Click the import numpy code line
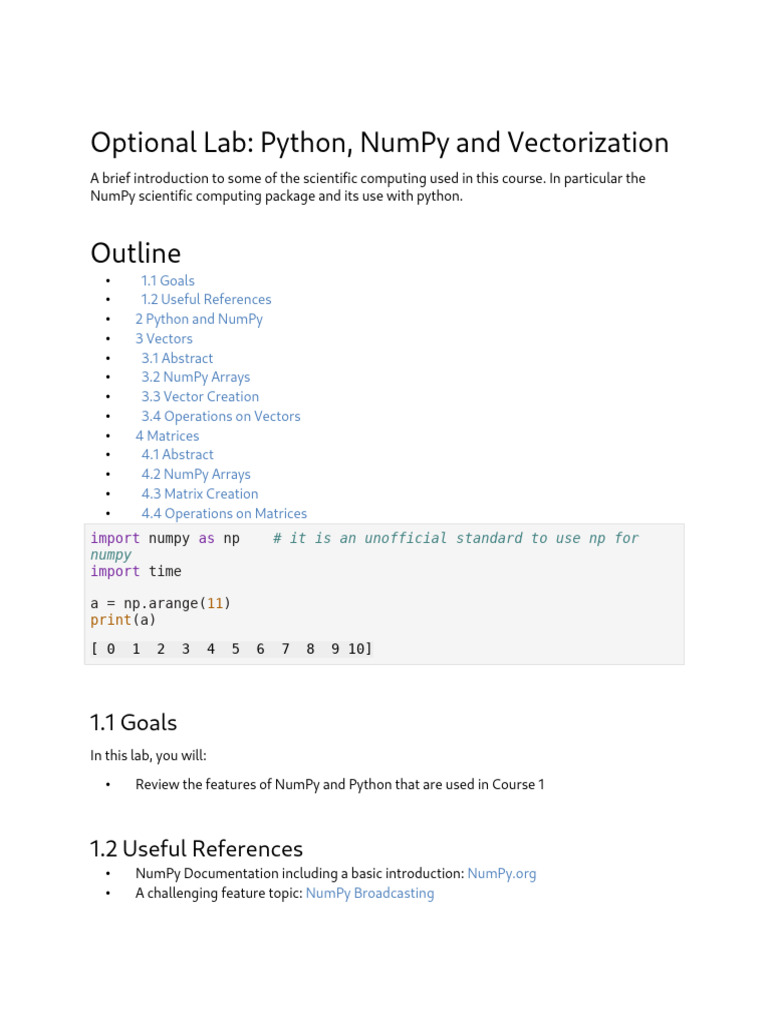 [165, 539]
